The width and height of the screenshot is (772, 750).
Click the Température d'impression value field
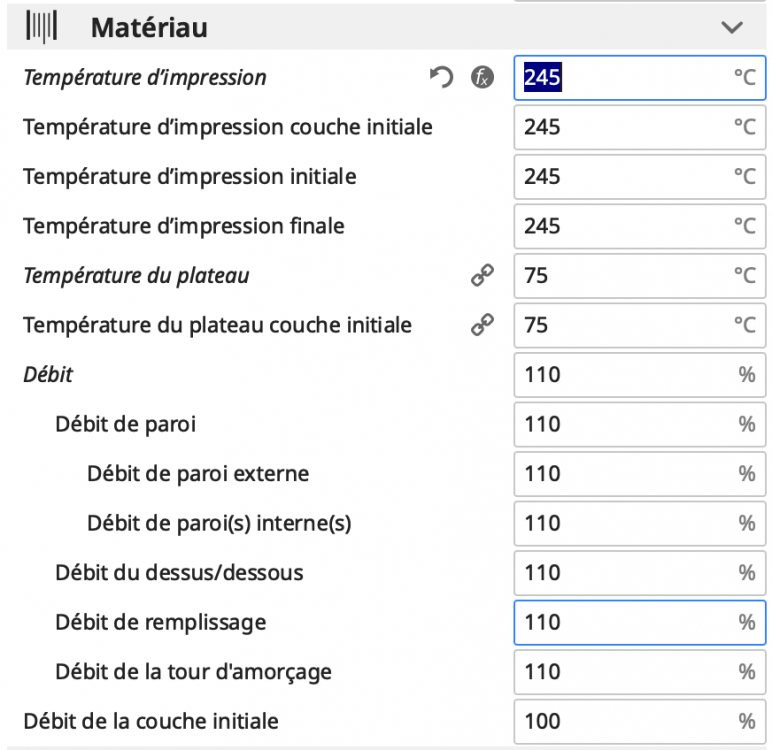click(639, 78)
